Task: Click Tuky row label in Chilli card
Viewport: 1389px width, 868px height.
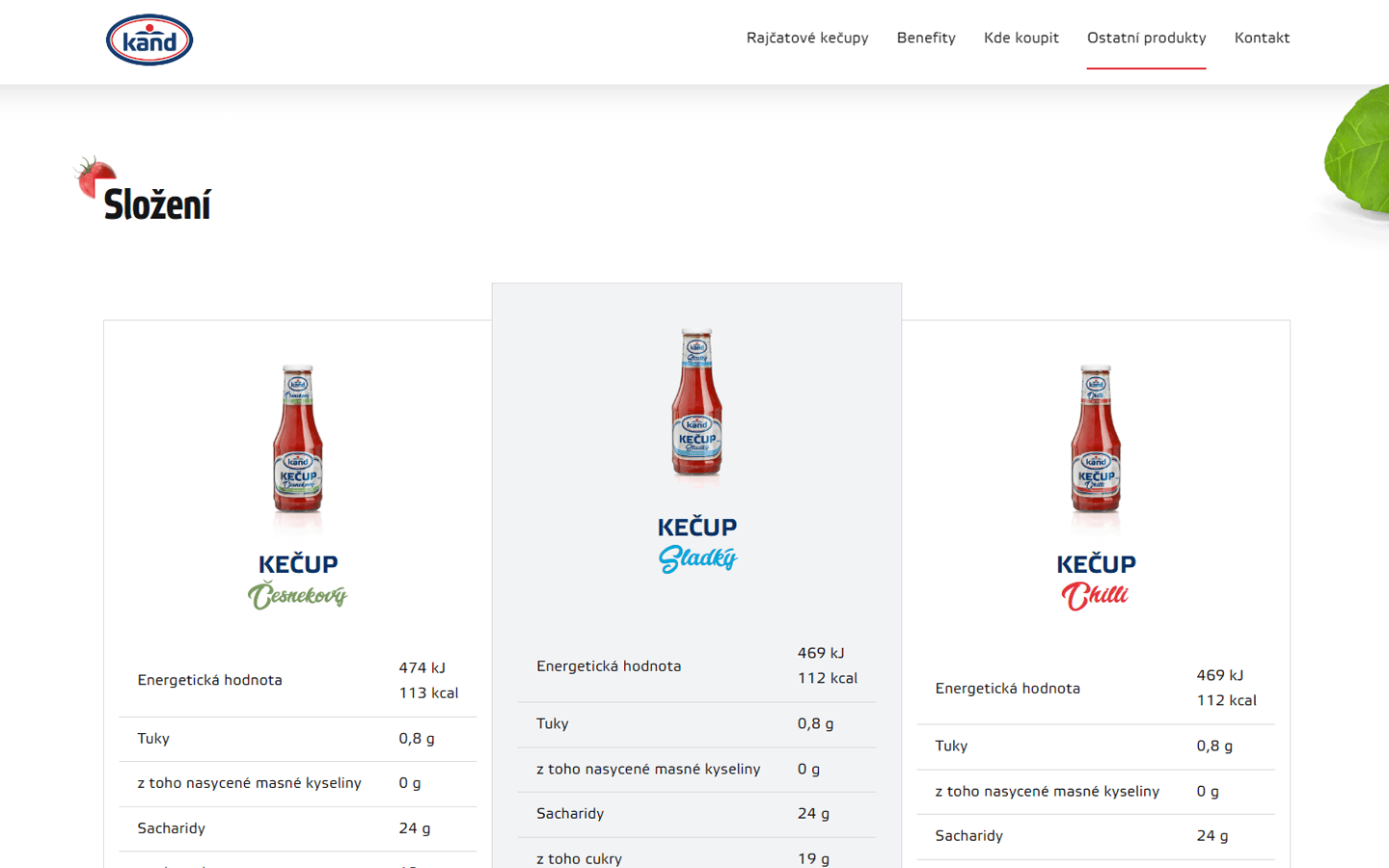Action: pyautogui.click(x=951, y=746)
